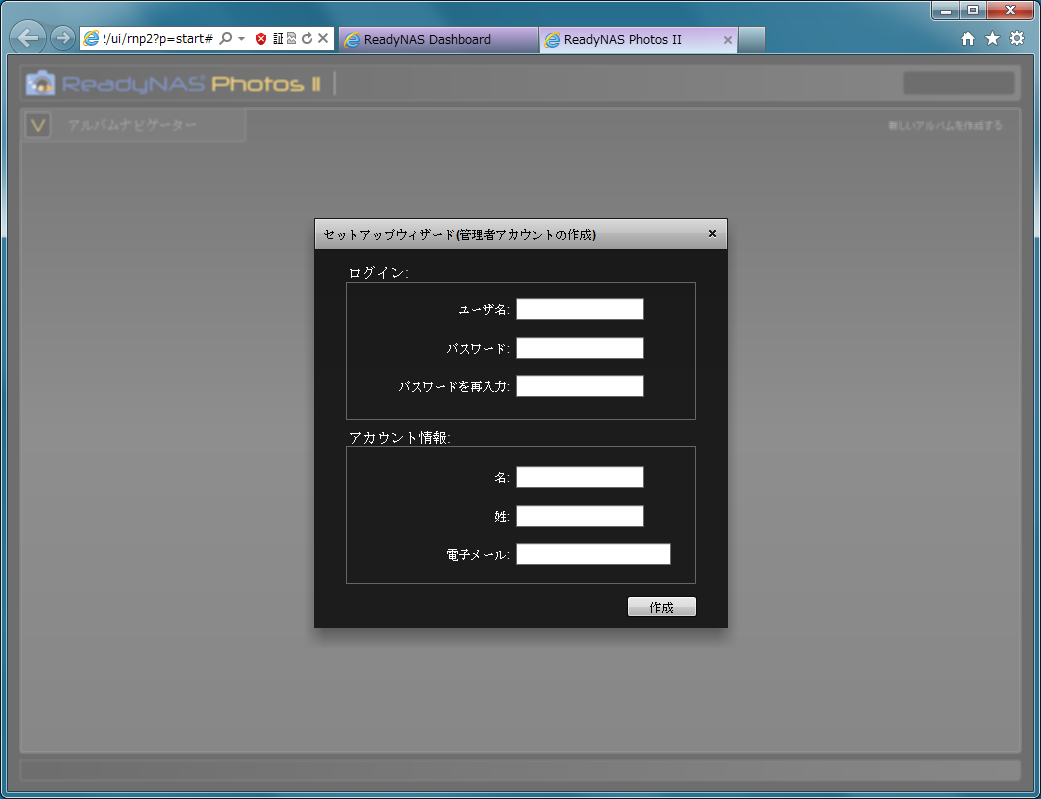Close the setup wizard dialog with X
This screenshot has height=799, width=1041.
click(712, 234)
